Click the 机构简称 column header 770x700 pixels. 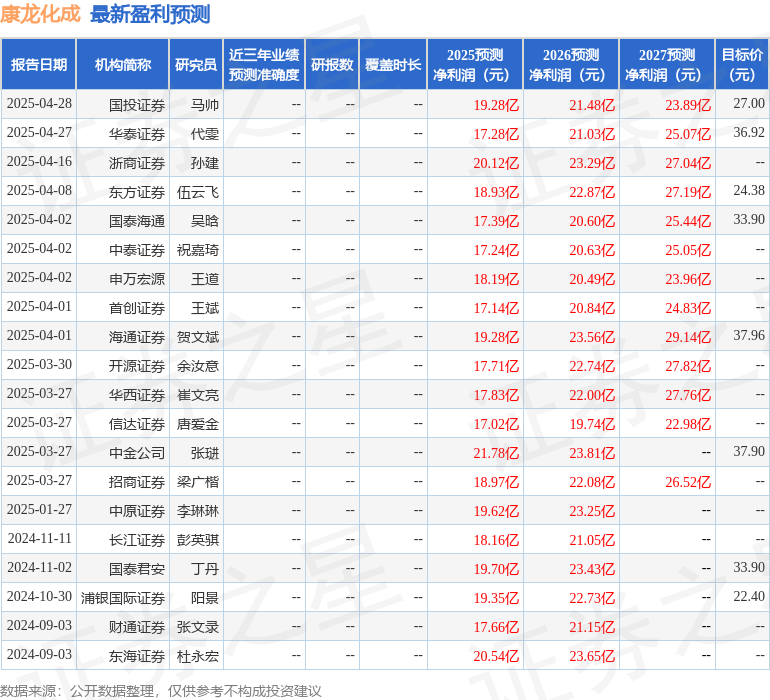click(122, 65)
